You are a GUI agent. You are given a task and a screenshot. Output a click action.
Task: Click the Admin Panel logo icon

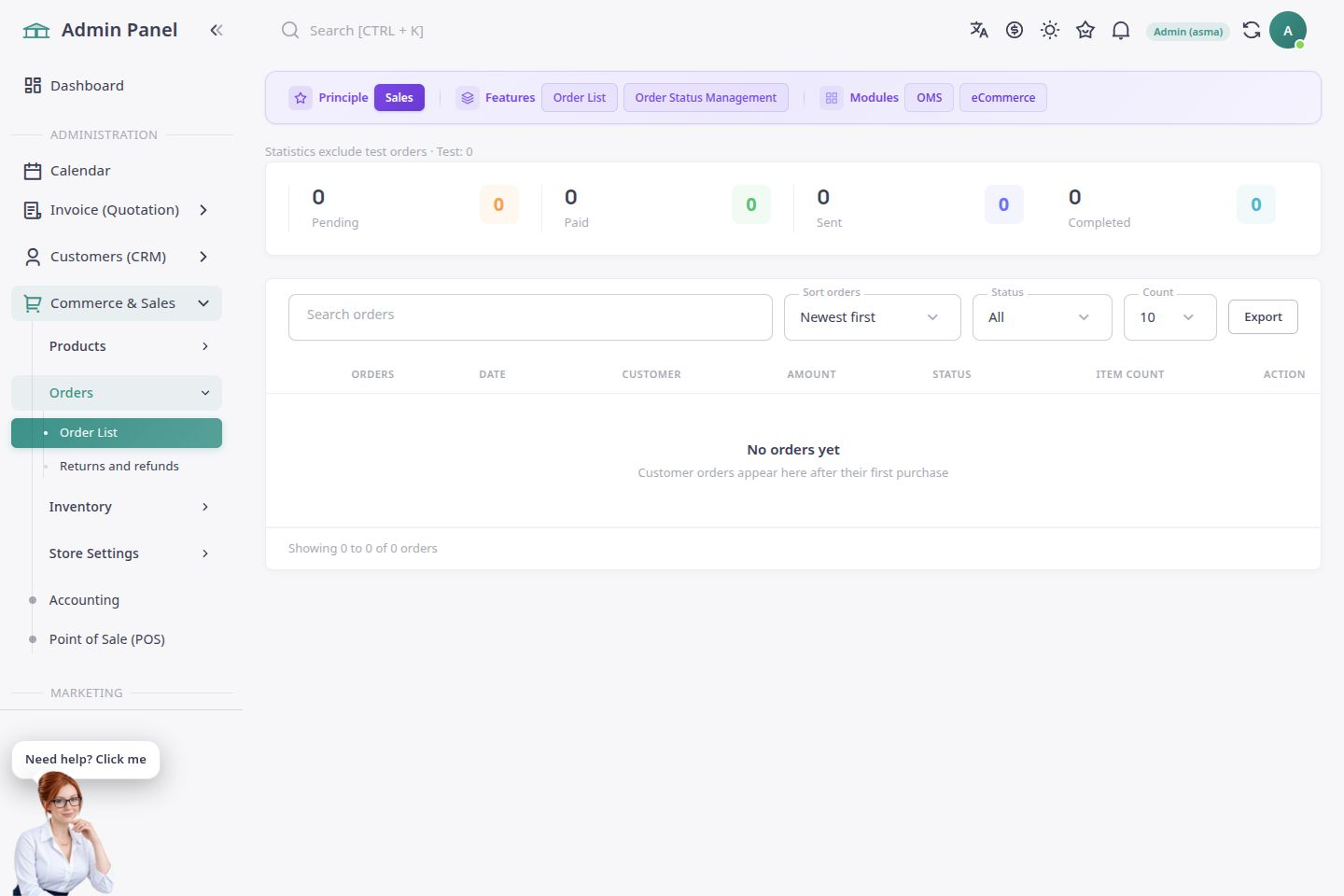(x=36, y=30)
